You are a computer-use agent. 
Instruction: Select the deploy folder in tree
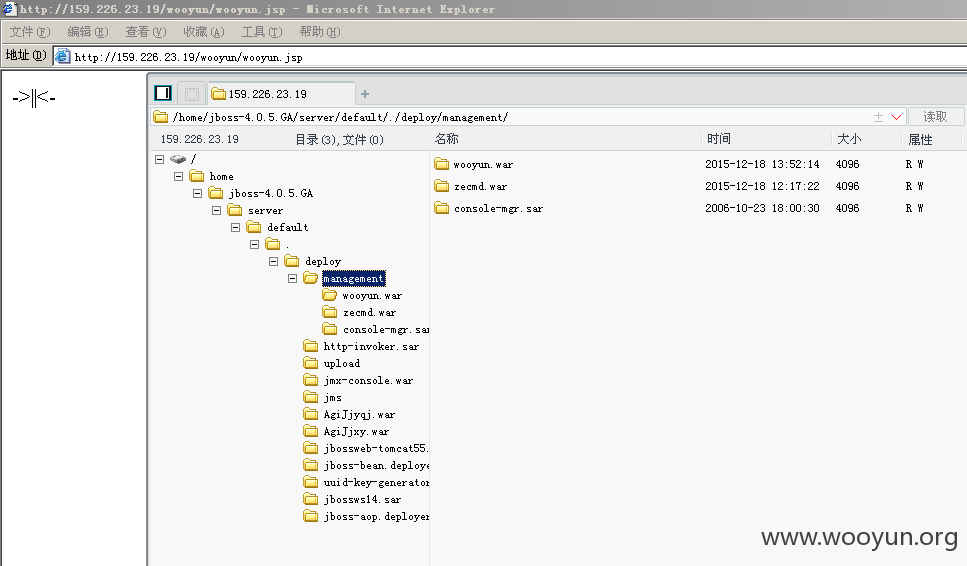pos(323,261)
